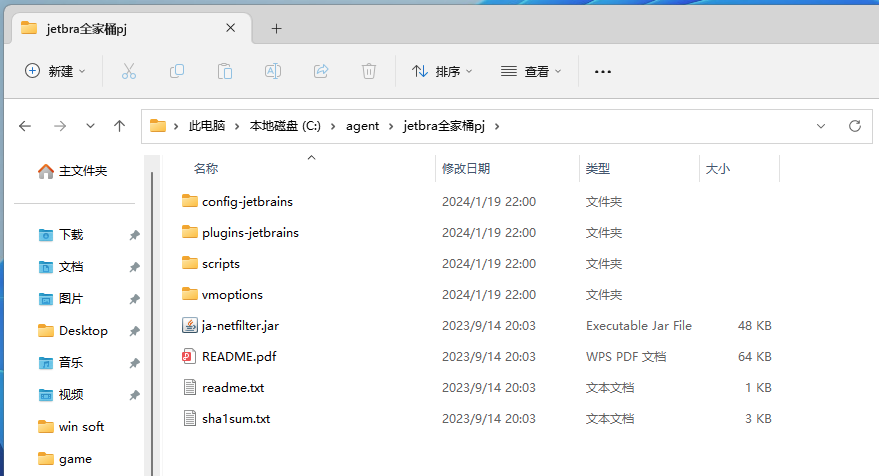
Task: Click jetbra全家桶pj in breadcrumb path
Action: coord(444,126)
